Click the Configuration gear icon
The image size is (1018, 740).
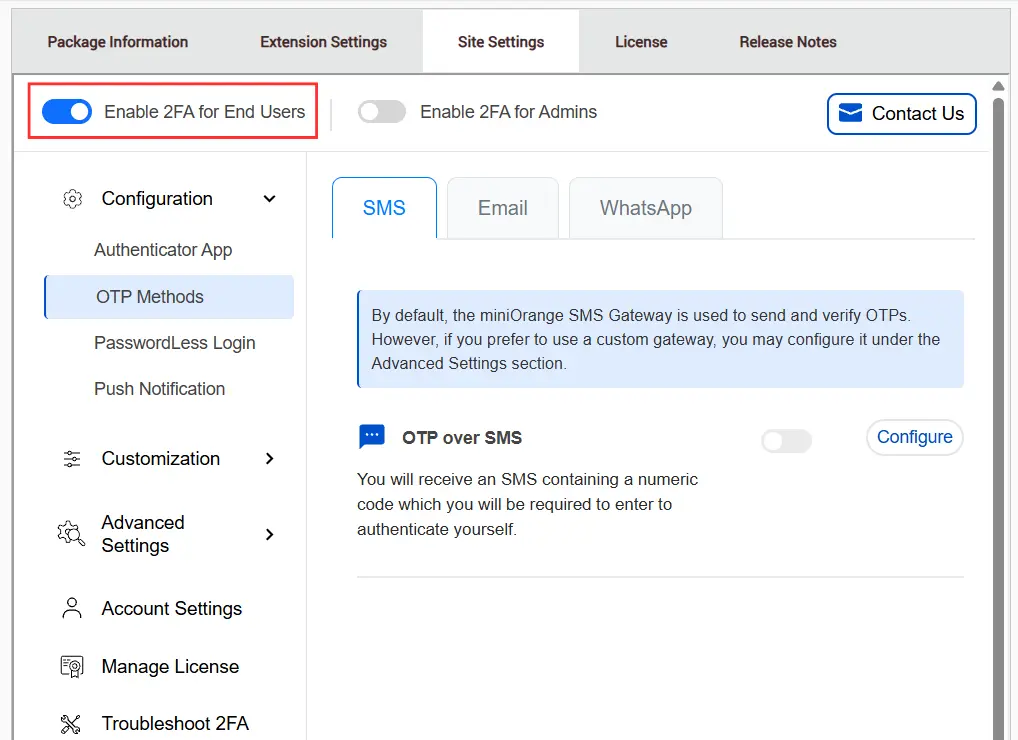point(72,199)
